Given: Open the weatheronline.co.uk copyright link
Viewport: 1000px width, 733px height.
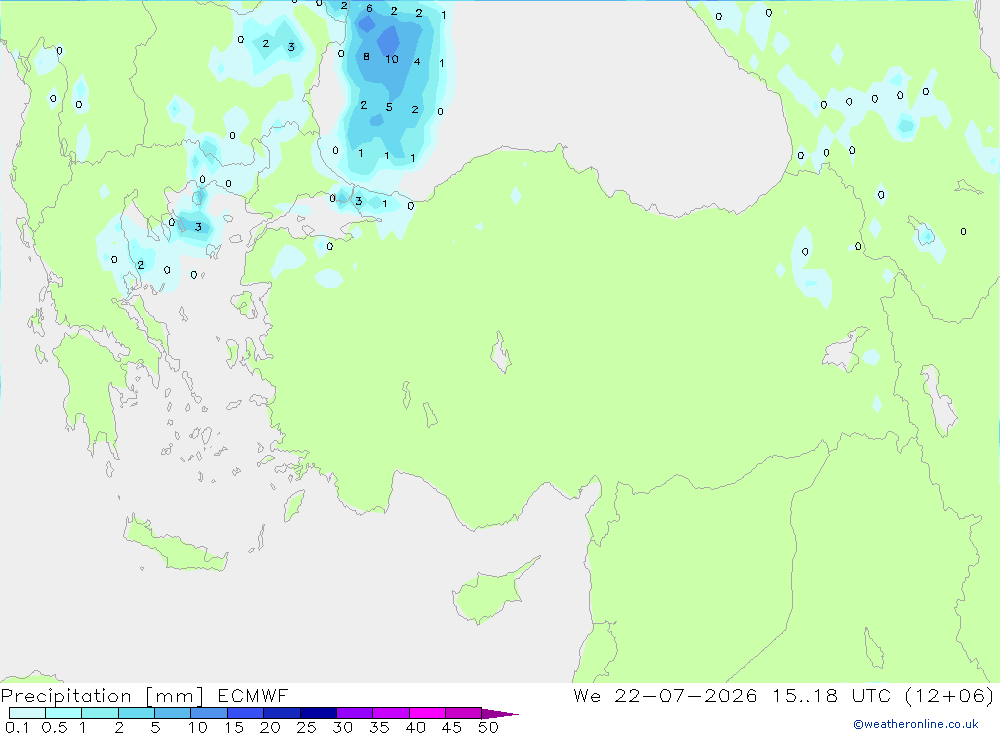Looking at the screenshot, I should pos(915,724).
